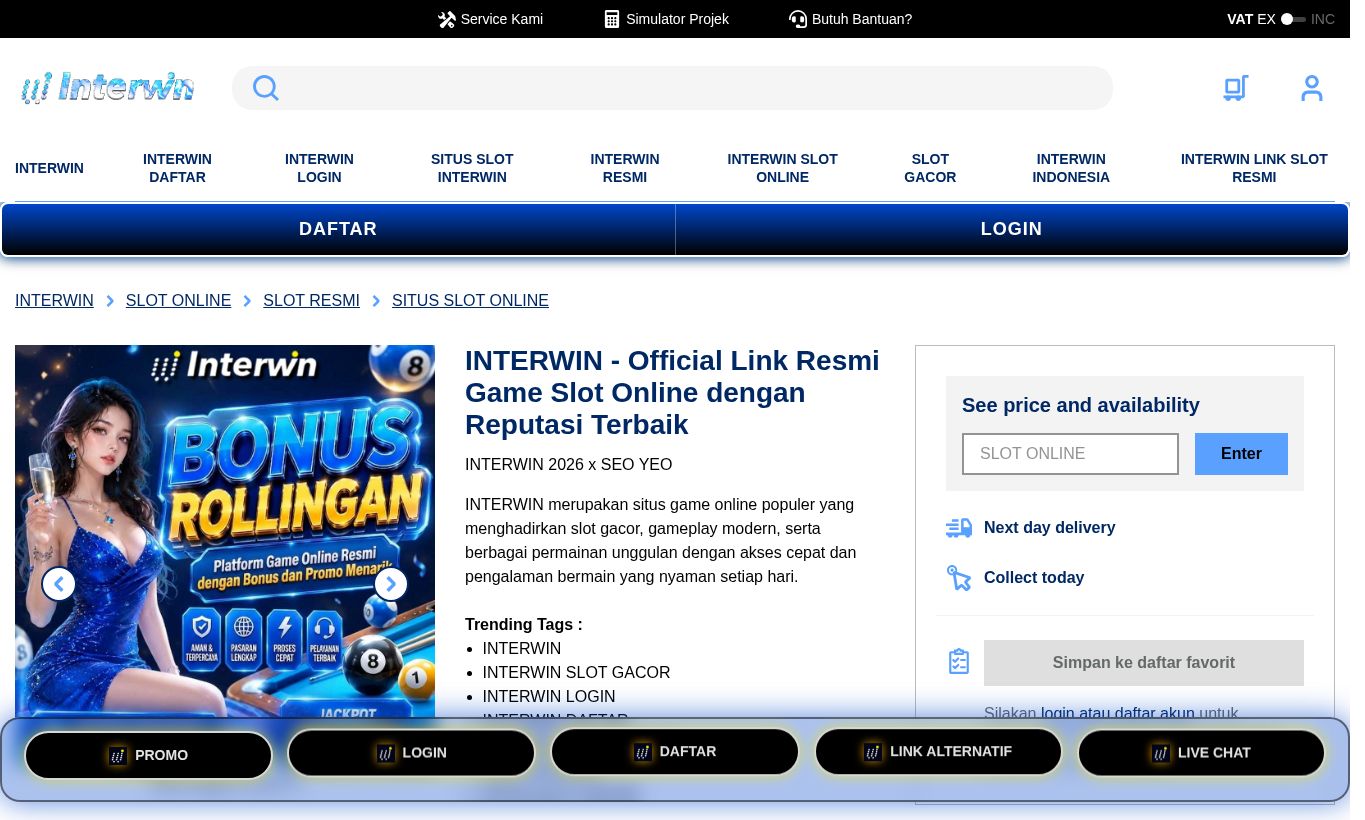Follow the SLOT ONLINE breadcrumb link

178,301
